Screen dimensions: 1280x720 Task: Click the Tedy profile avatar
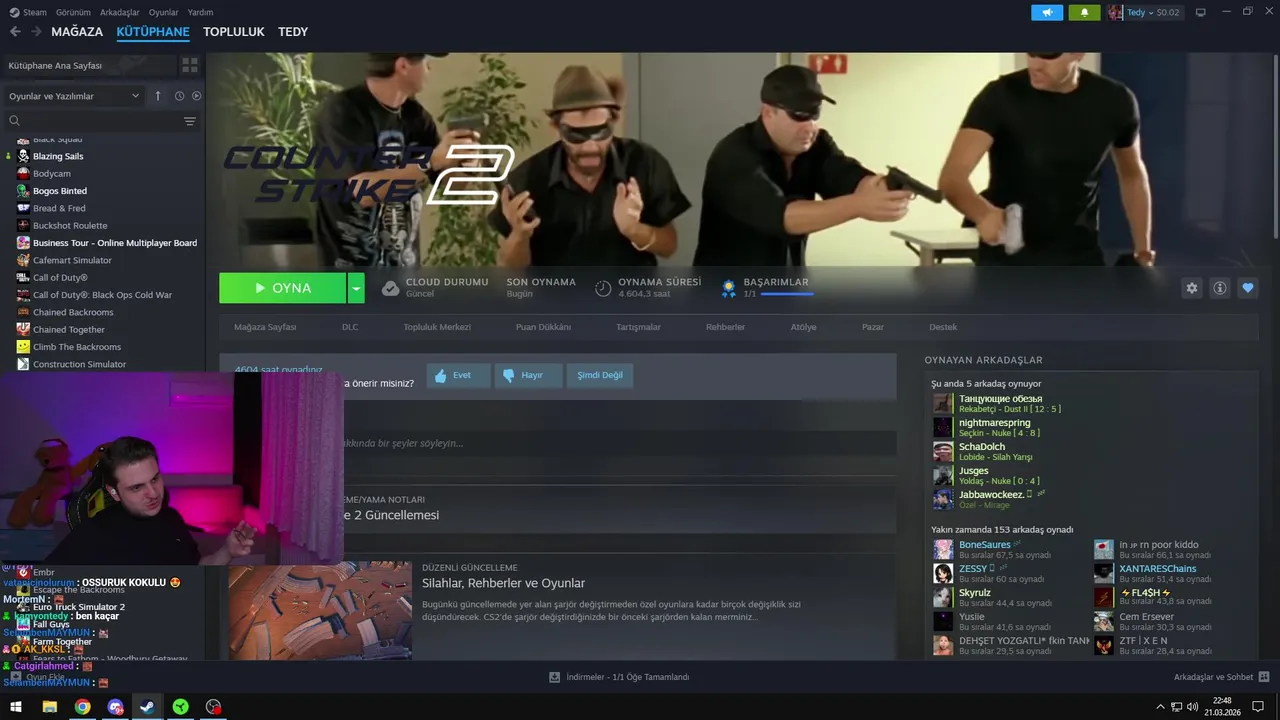point(1115,12)
